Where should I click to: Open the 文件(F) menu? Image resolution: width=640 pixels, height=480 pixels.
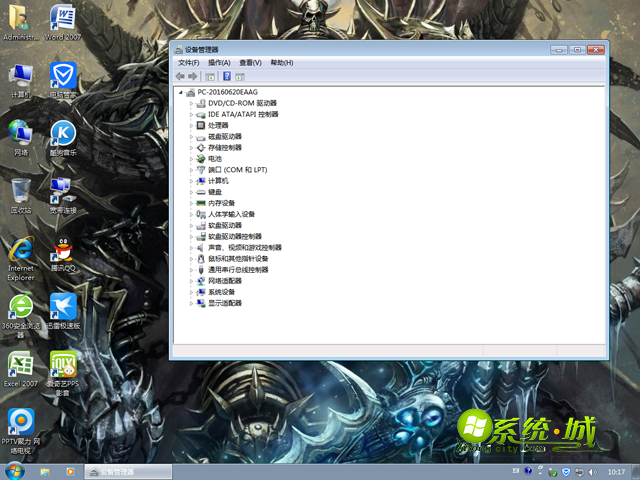click(x=189, y=63)
